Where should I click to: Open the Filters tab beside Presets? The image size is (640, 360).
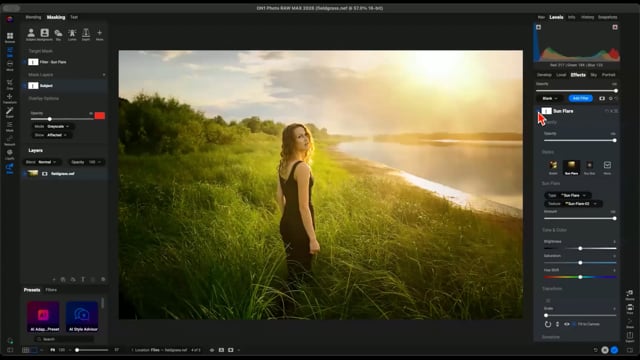pos(51,290)
